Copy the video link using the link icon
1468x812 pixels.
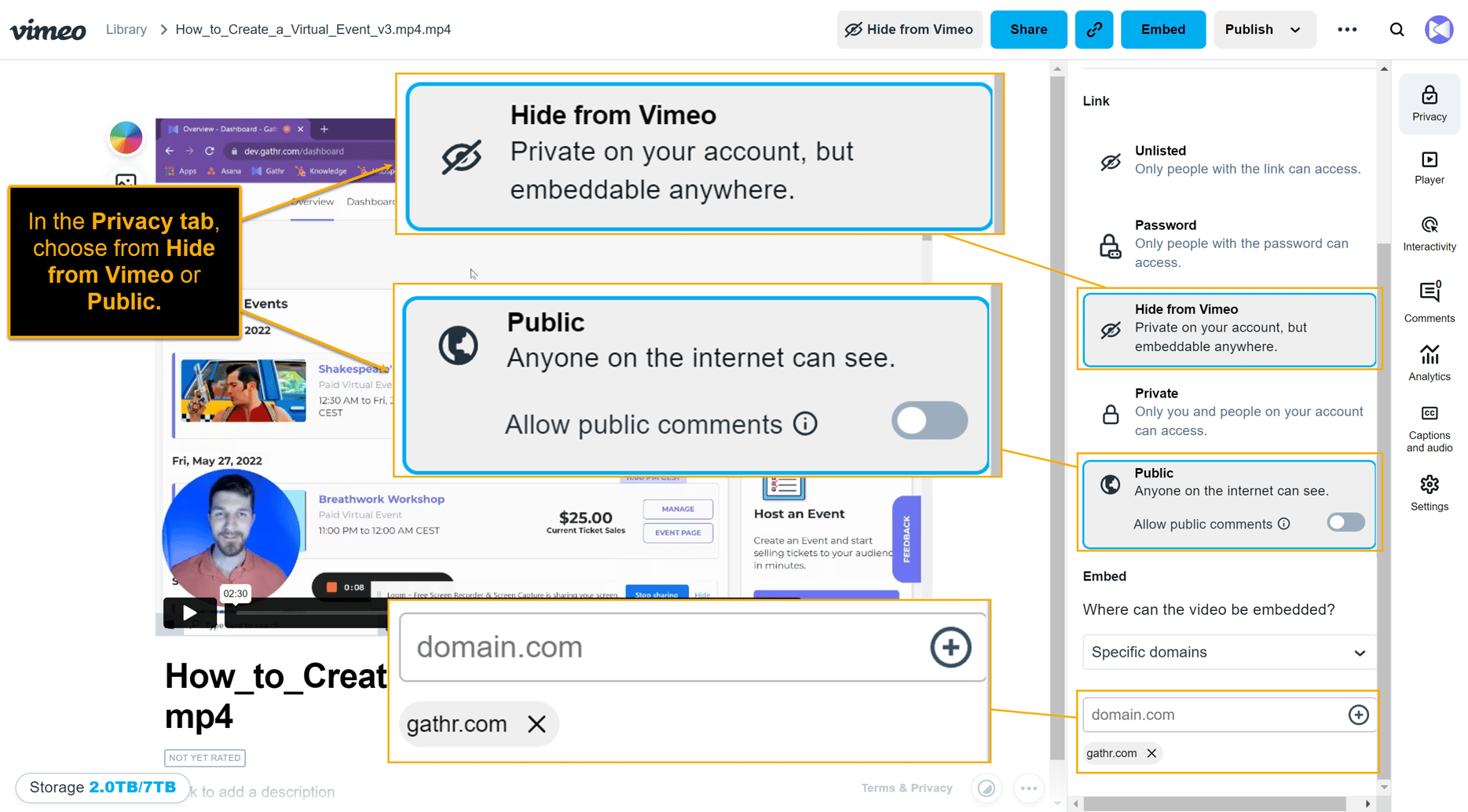[1093, 29]
